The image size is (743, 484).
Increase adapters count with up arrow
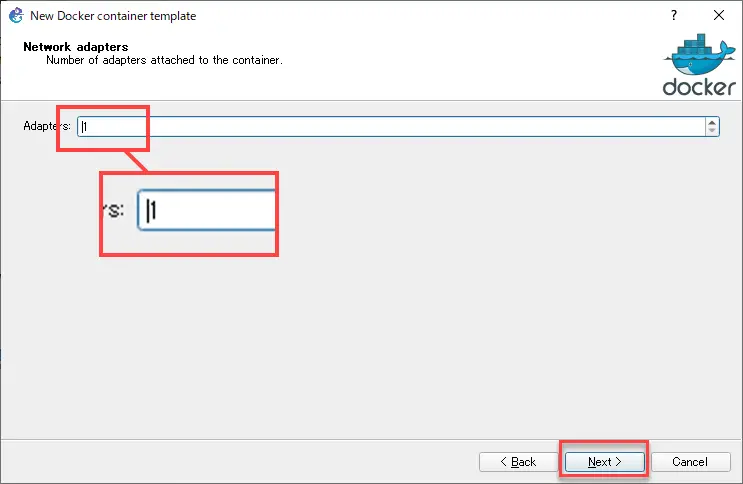coord(712,123)
